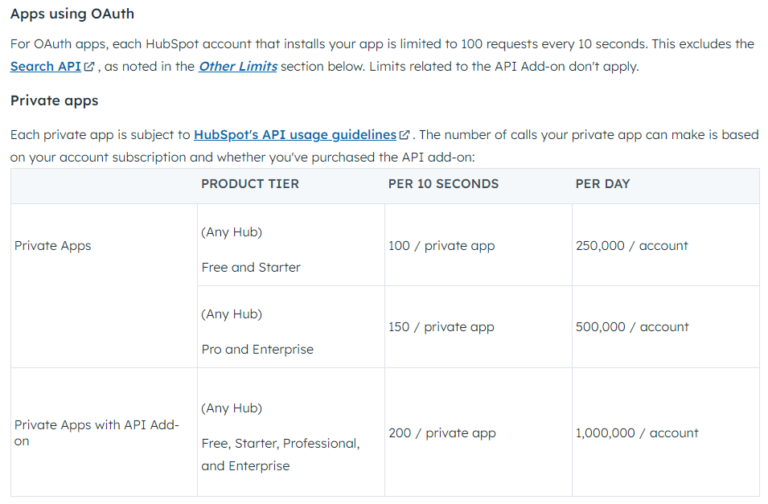Click the PER 10 SECONDS column header
The height and width of the screenshot is (504, 768).
click(x=443, y=184)
